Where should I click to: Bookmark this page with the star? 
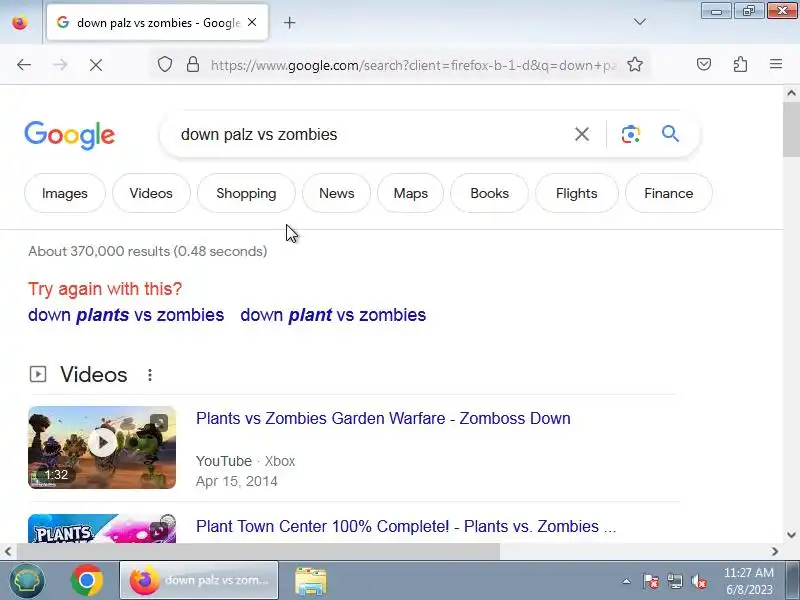(x=635, y=65)
